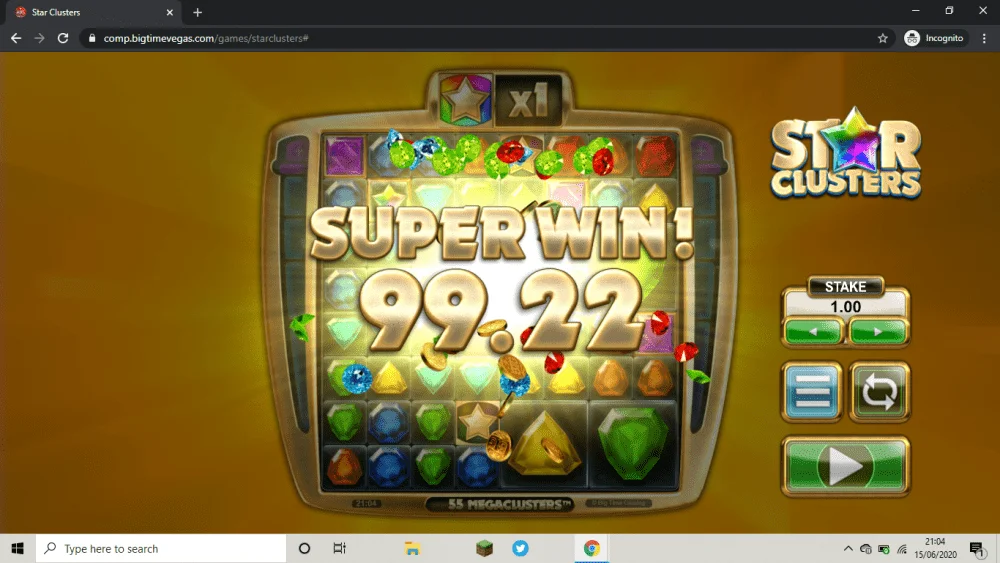
Task: Launch Minecraft from the taskbar
Action: (484, 548)
